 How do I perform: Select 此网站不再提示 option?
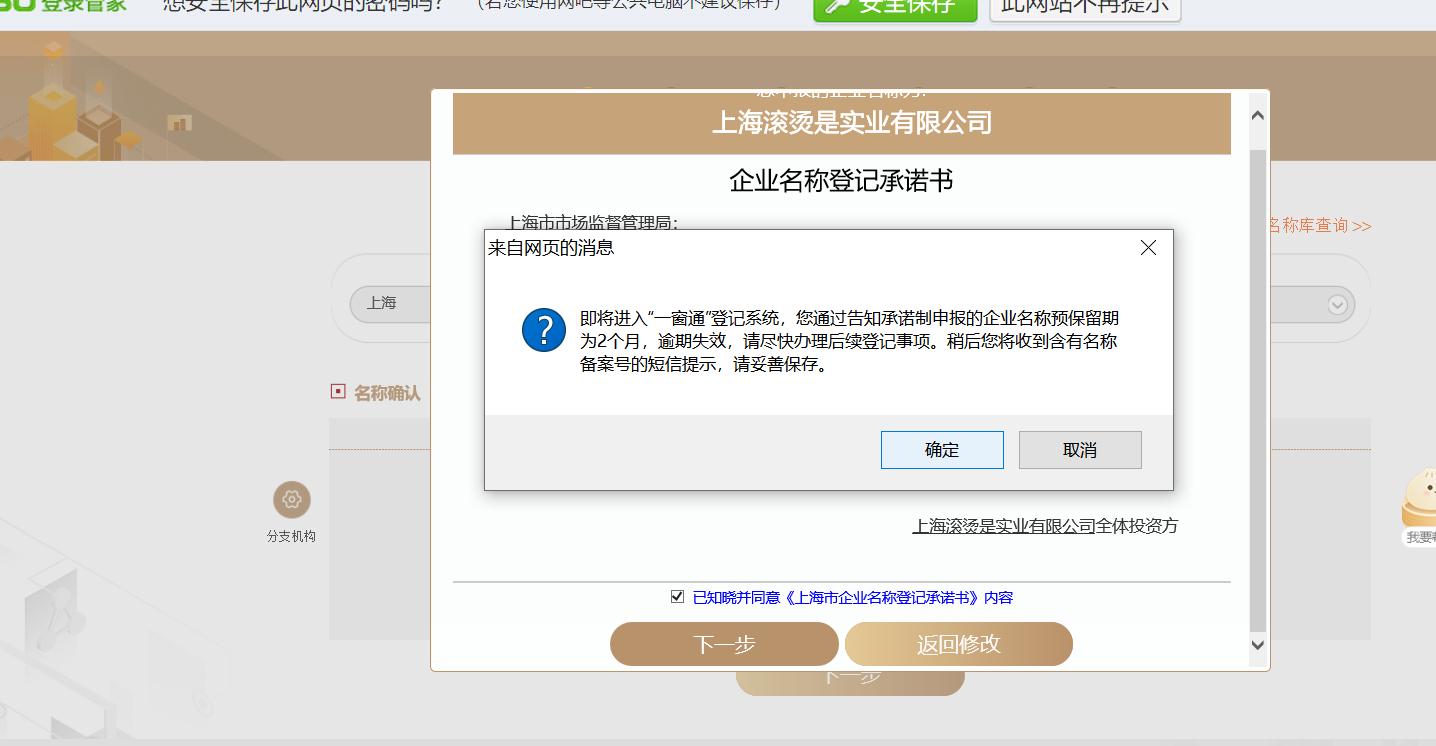click(1084, 5)
